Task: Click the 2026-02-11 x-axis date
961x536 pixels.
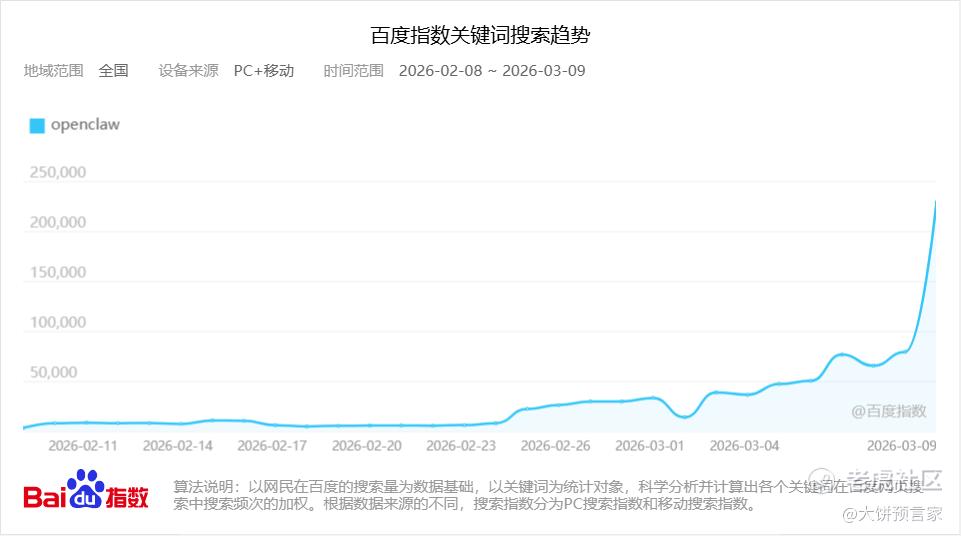Action: point(83,446)
